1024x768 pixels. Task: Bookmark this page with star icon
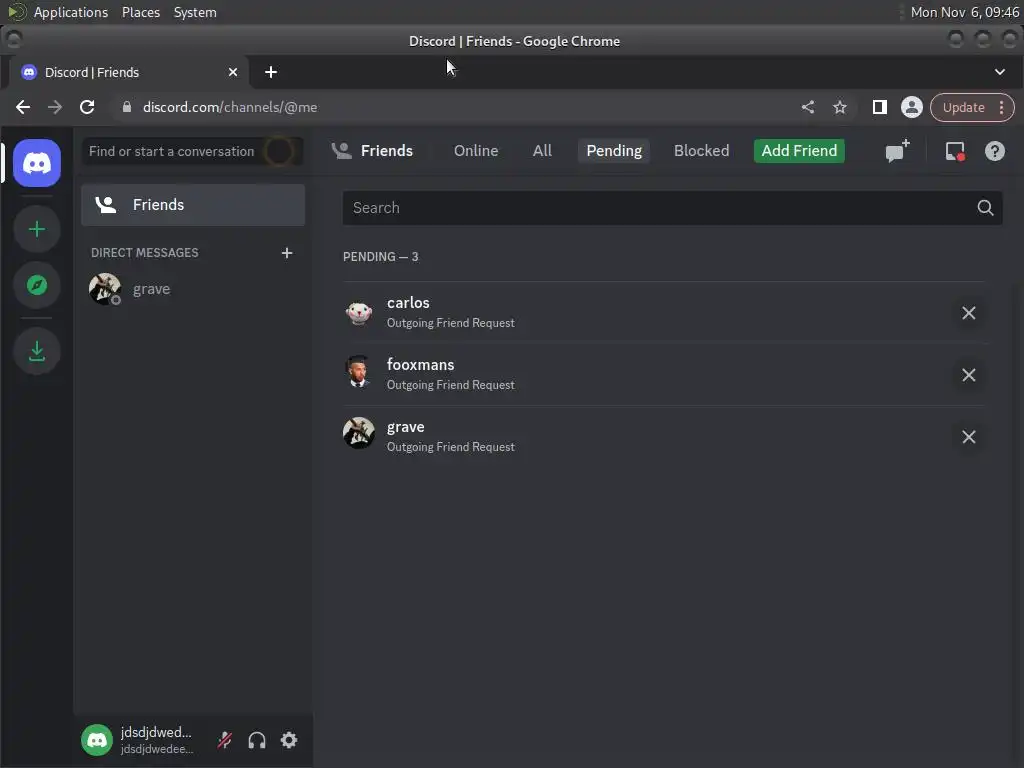click(x=840, y=107)
